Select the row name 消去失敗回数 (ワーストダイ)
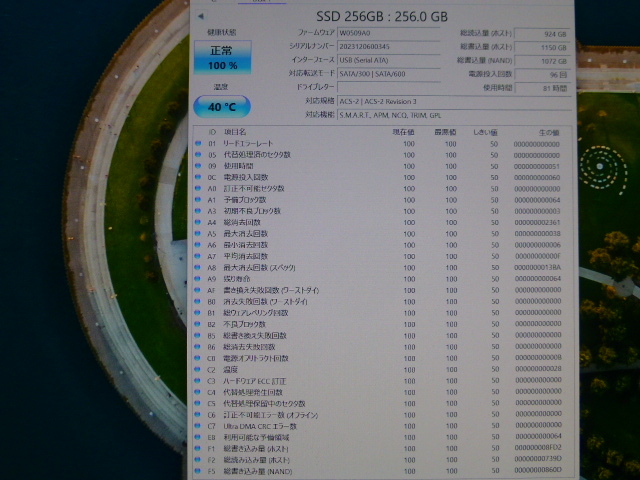The width and height of the screenshot is (640, 480). [x=265, y=302]
